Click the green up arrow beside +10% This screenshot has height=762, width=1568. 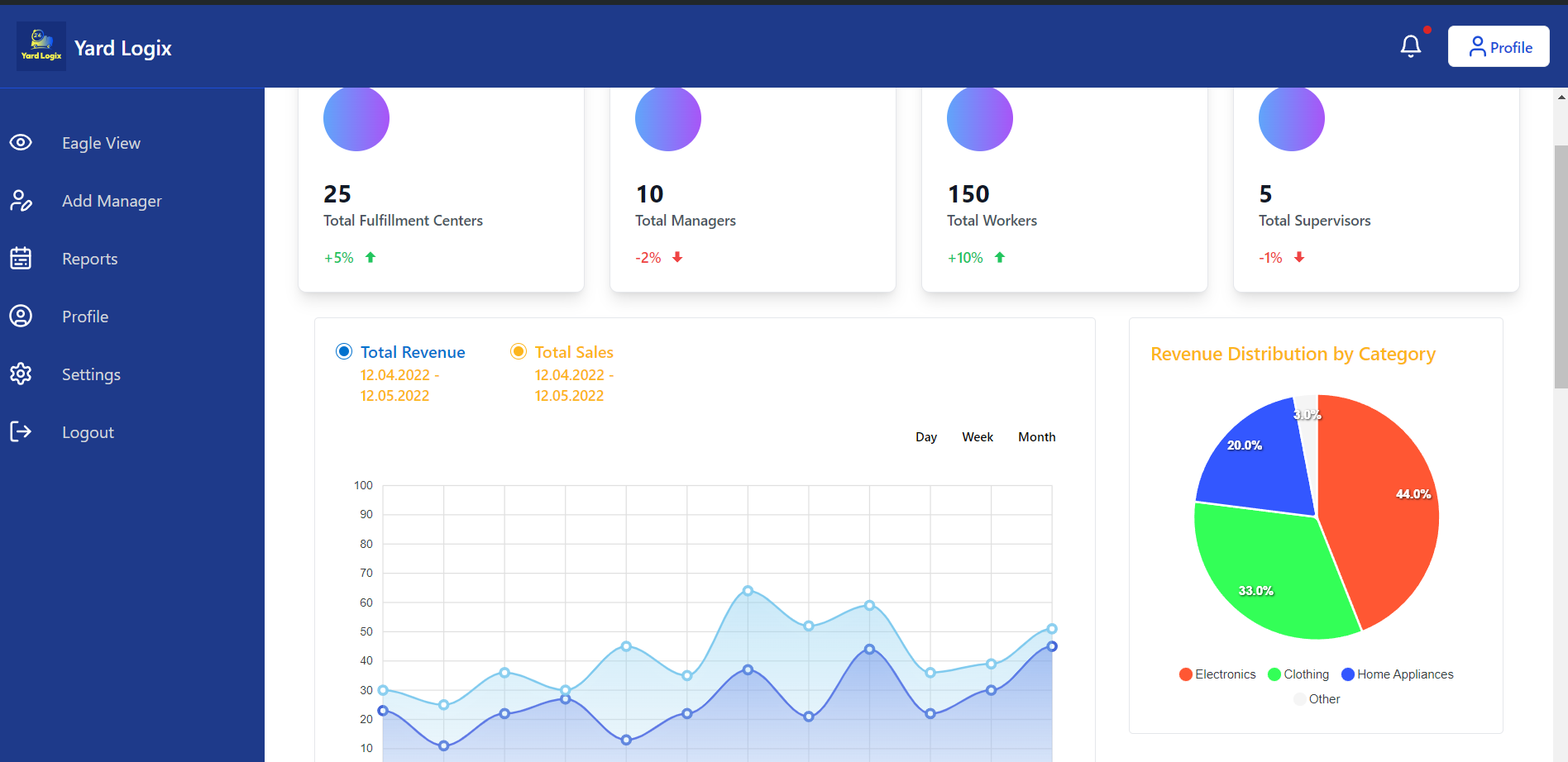coord(1000,257)
